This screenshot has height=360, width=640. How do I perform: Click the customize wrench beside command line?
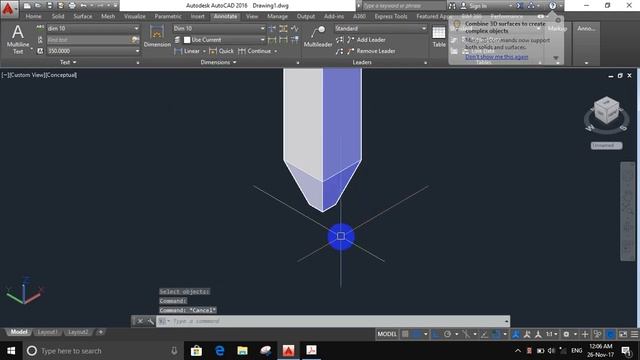coord(151,321)
